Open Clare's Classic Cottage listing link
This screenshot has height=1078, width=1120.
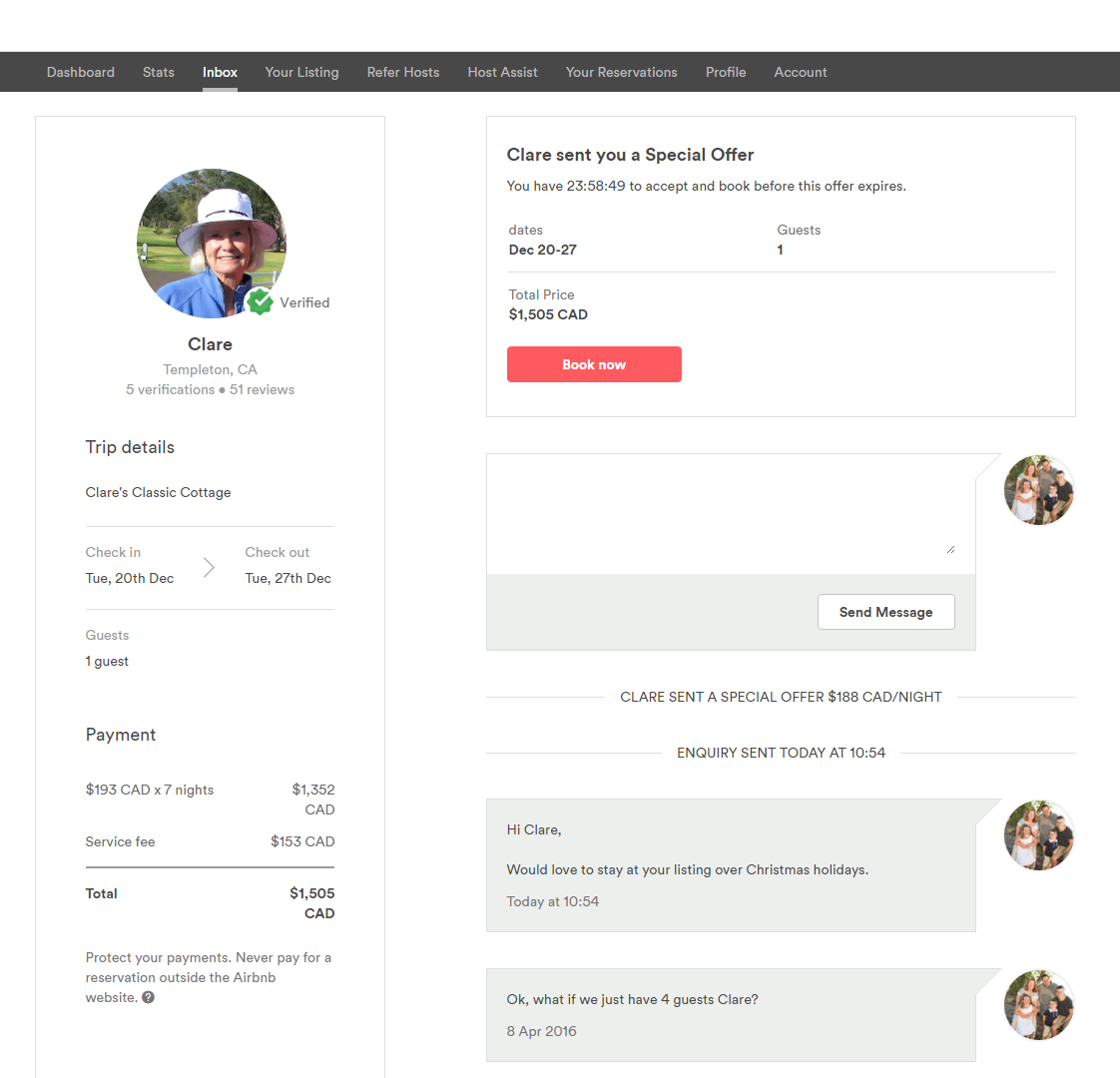point(158,492)
